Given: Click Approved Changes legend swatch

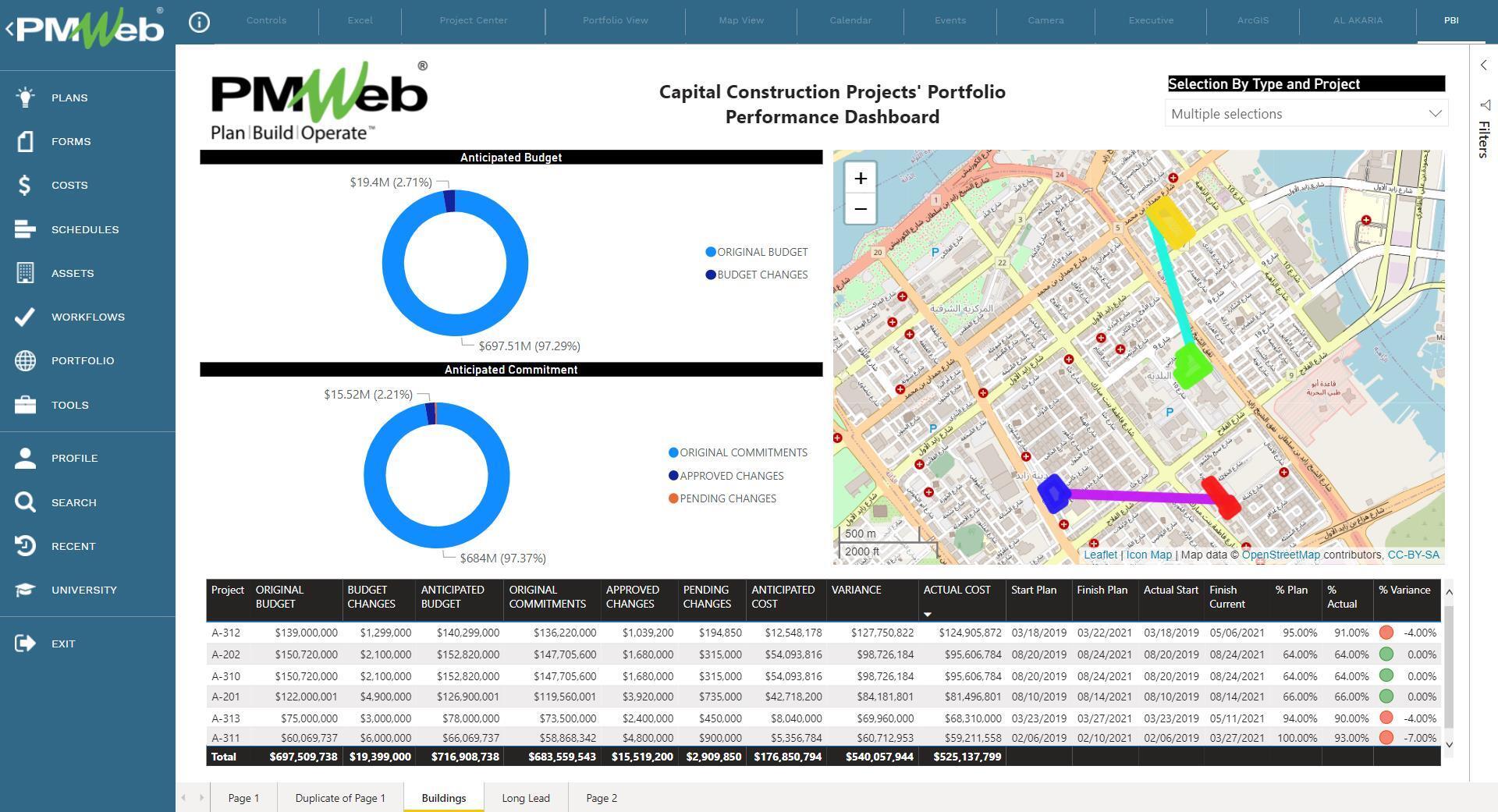Looking at the screenshot, I should tap(673, 476).
